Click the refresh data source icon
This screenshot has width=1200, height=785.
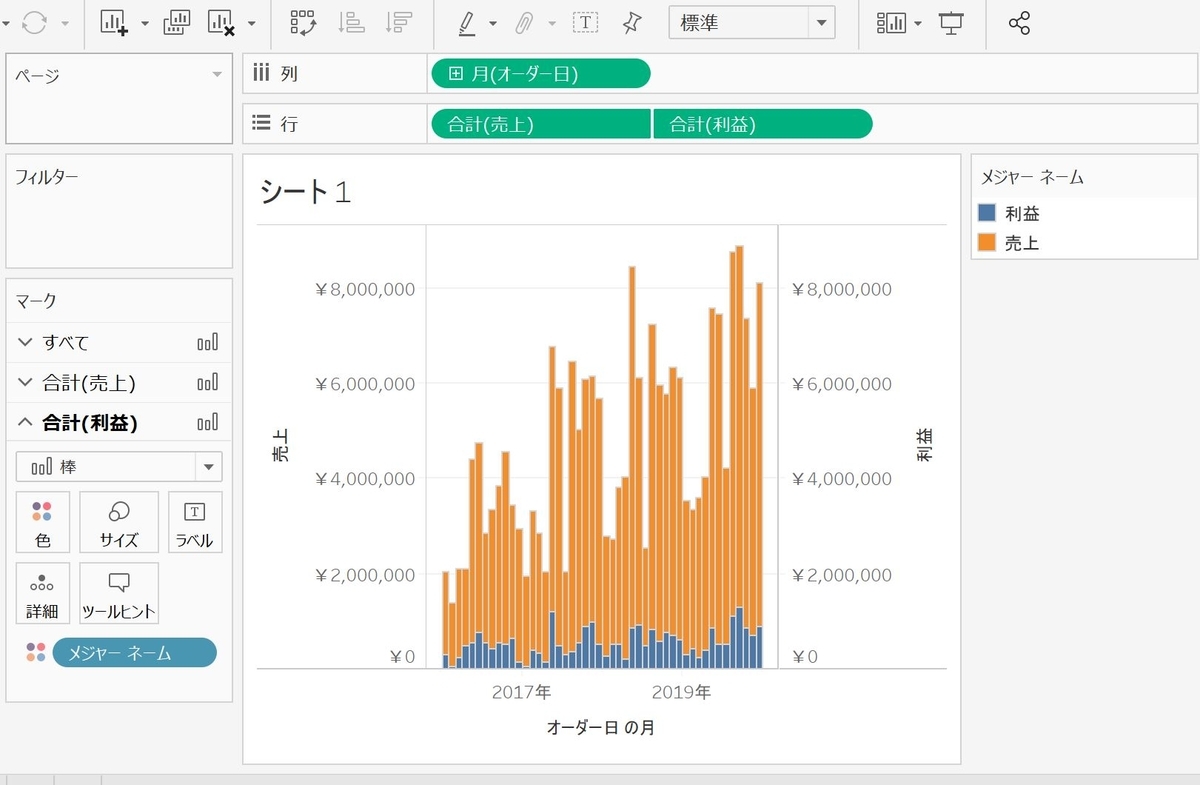[x=34, y=23]
